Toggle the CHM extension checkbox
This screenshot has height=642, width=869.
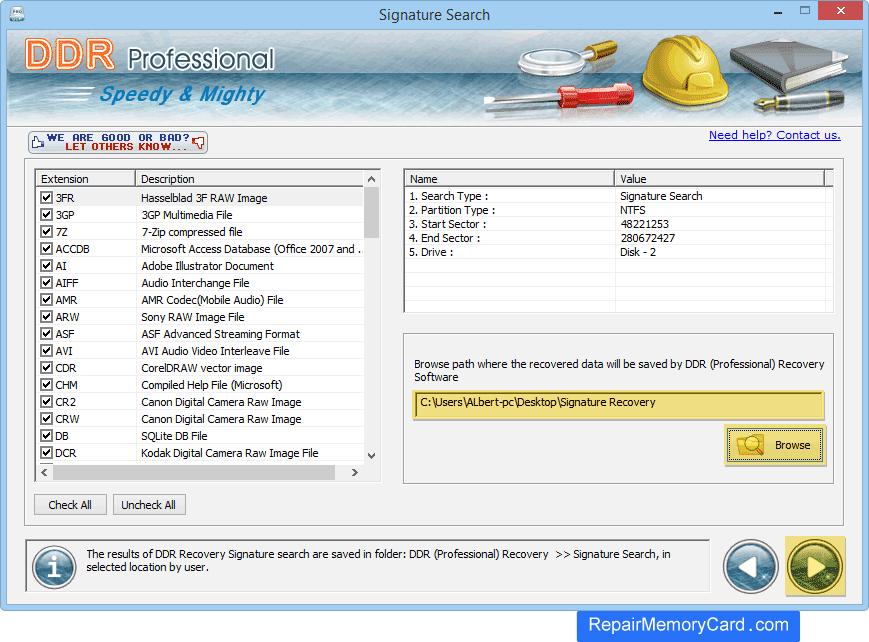pyautogui.click(x=47, y=385)
